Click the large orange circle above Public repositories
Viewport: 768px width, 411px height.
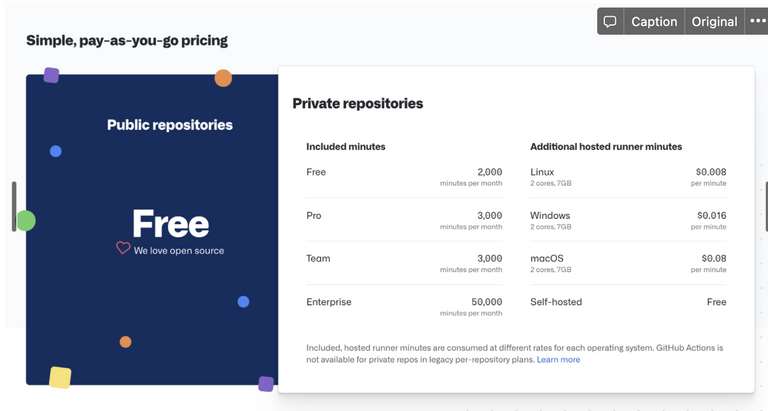point(223,78)
